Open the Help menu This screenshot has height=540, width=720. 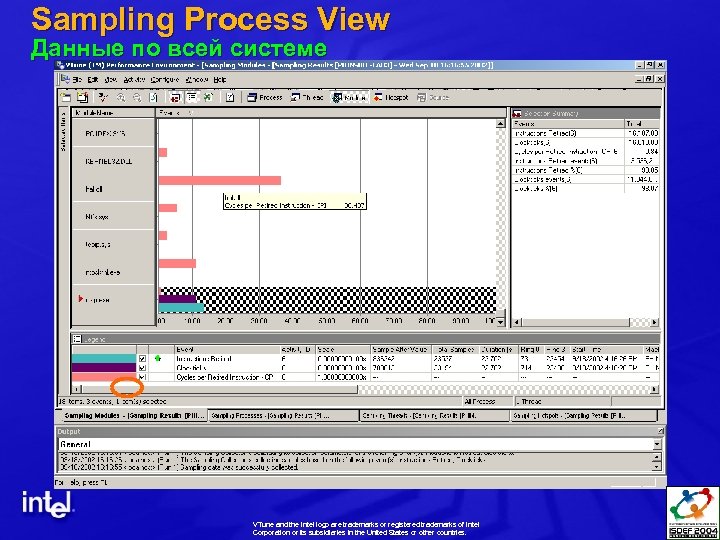[220, 79]
